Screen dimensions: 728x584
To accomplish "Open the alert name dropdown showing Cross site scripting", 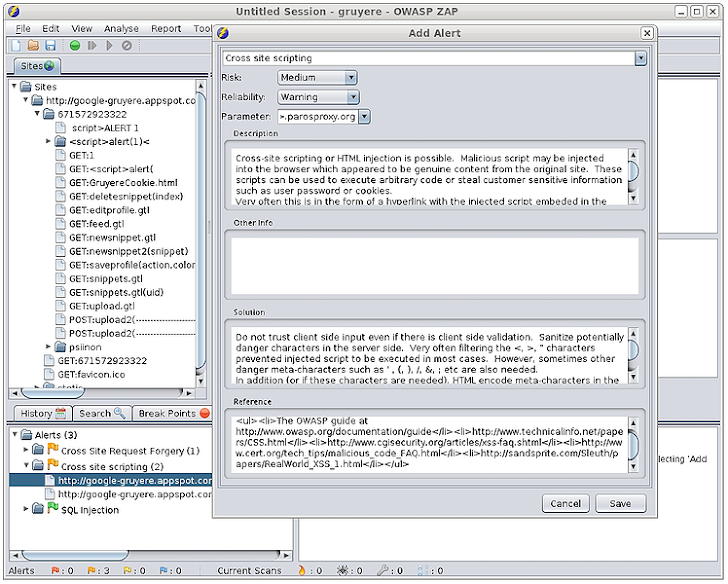I will pyautogui.click(x=641, y=58).
